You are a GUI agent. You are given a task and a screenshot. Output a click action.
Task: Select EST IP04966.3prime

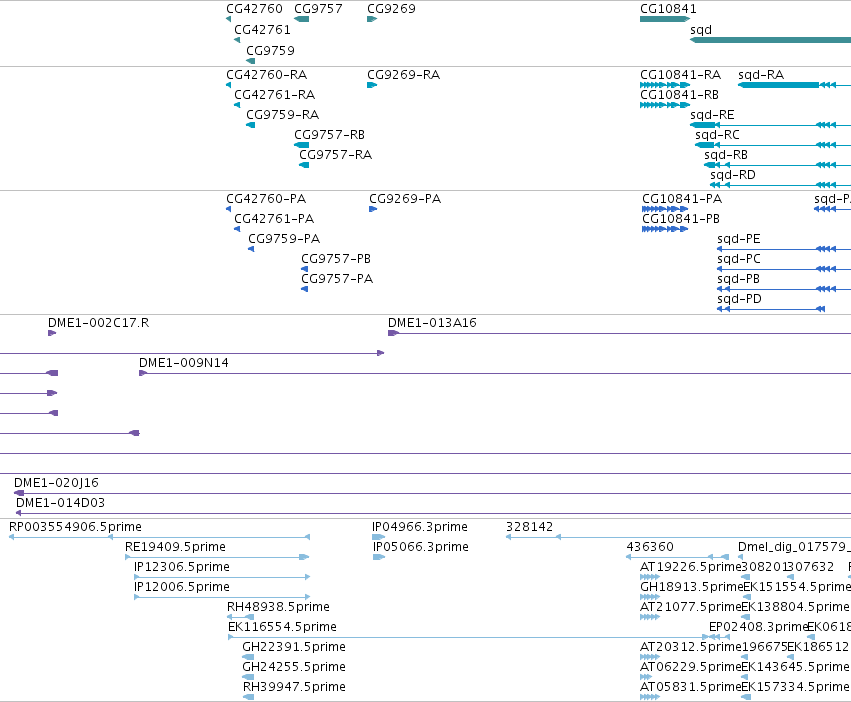(x=420, y=527)
